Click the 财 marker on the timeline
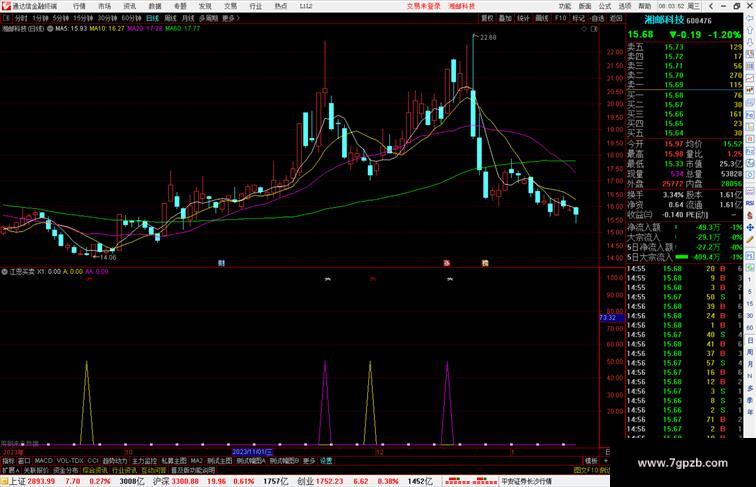 click(221, 263)
